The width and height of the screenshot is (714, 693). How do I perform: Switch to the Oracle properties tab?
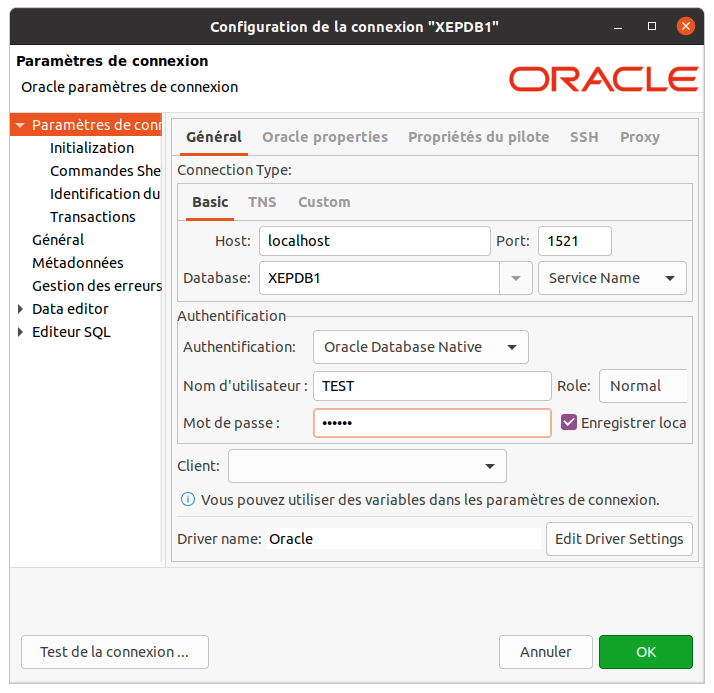coord(324,137)
